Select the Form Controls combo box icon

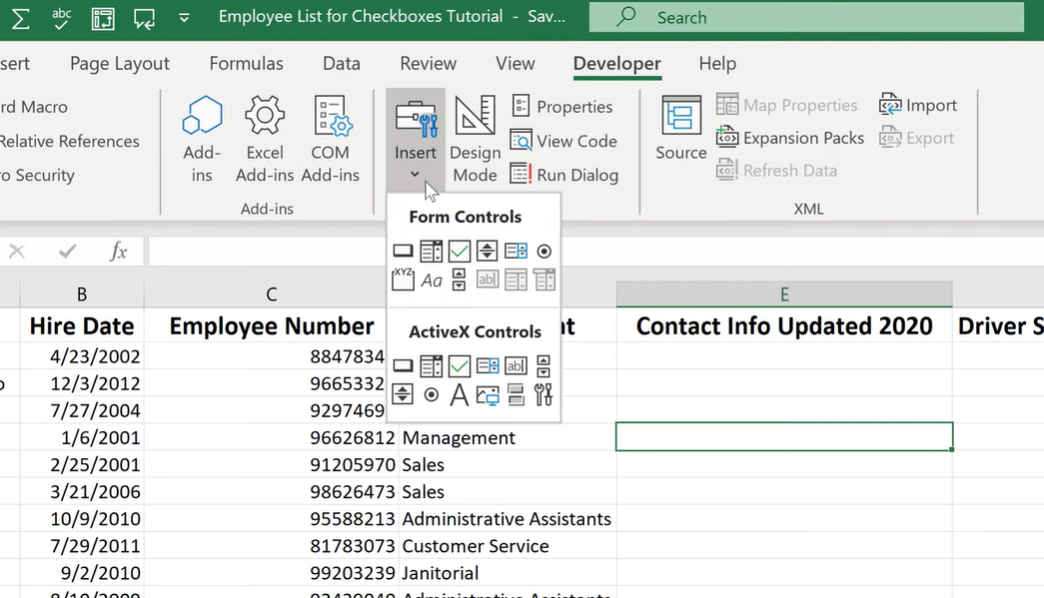[x=431, y=251]
